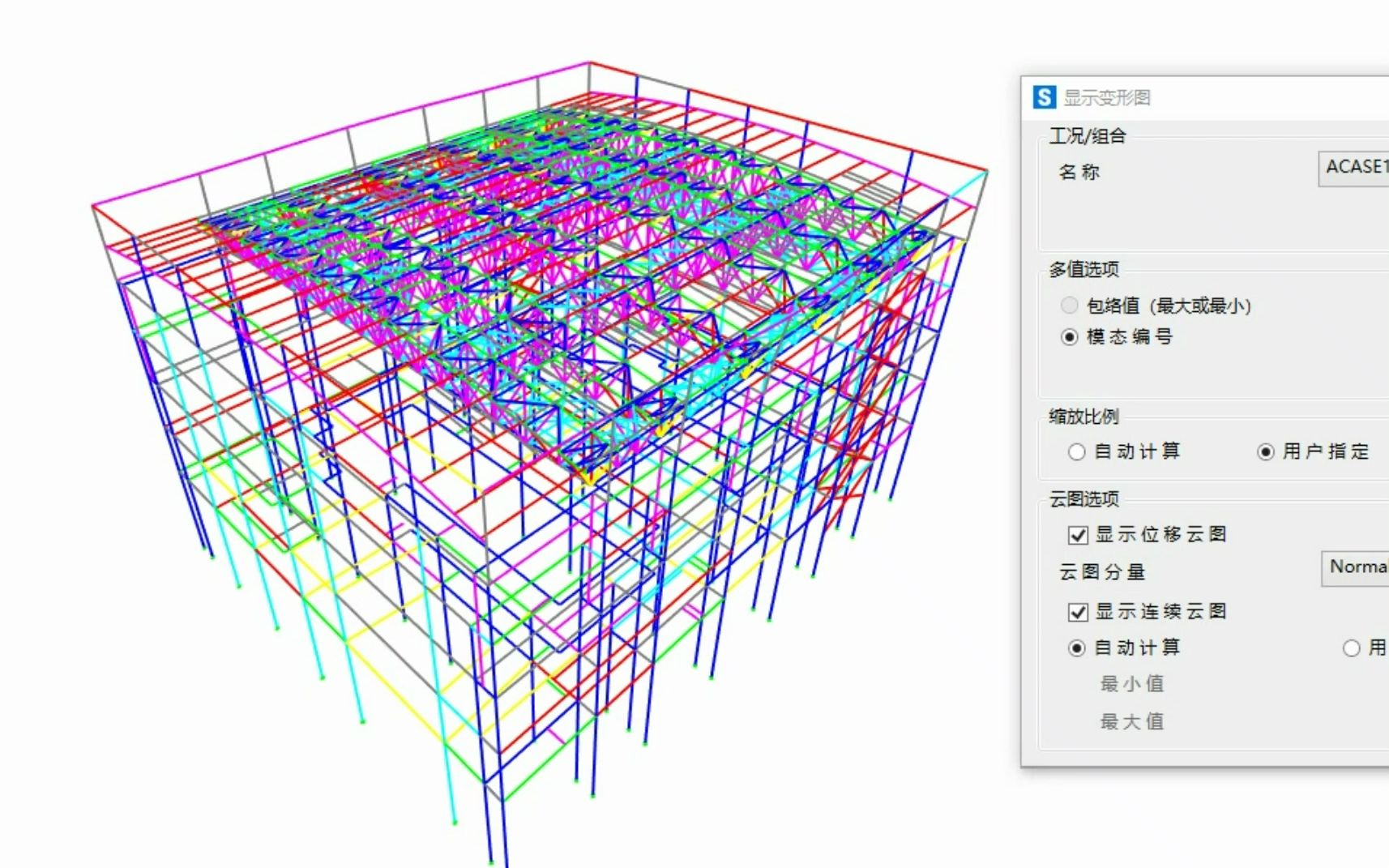Click the 云图选项 group label
The image size is (1389, 868).
[1083, 499]
